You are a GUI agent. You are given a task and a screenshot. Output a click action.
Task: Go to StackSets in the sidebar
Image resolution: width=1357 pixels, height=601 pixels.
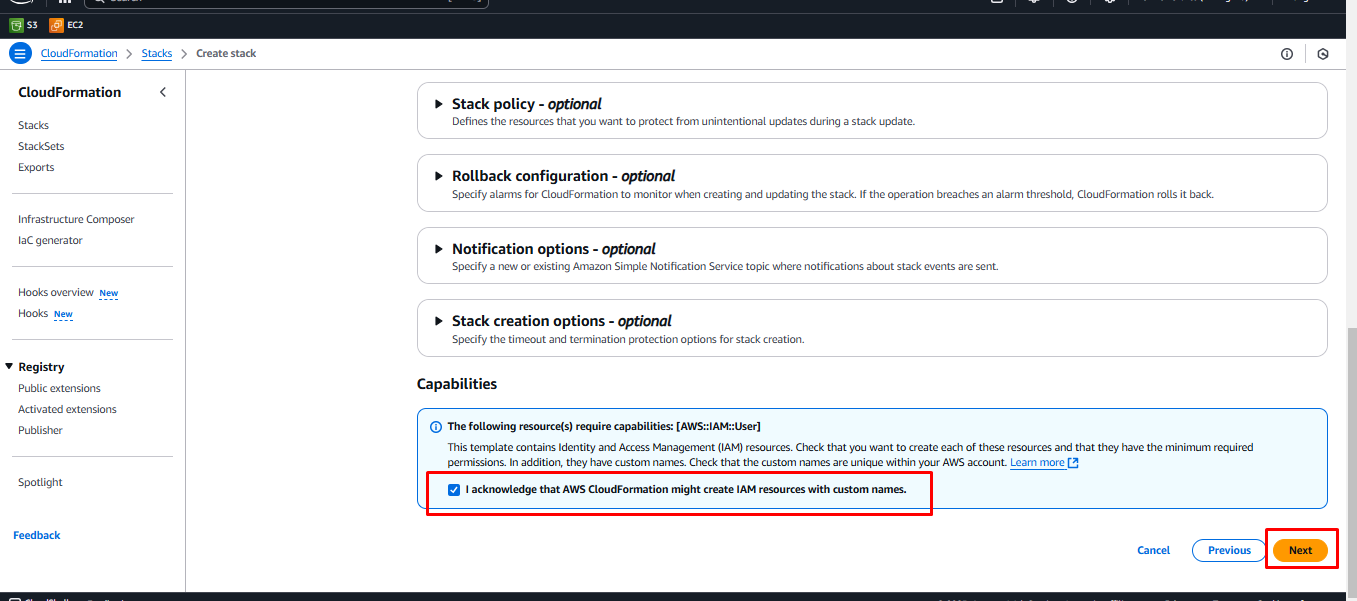pyautogui.click(x=41, y=146)
